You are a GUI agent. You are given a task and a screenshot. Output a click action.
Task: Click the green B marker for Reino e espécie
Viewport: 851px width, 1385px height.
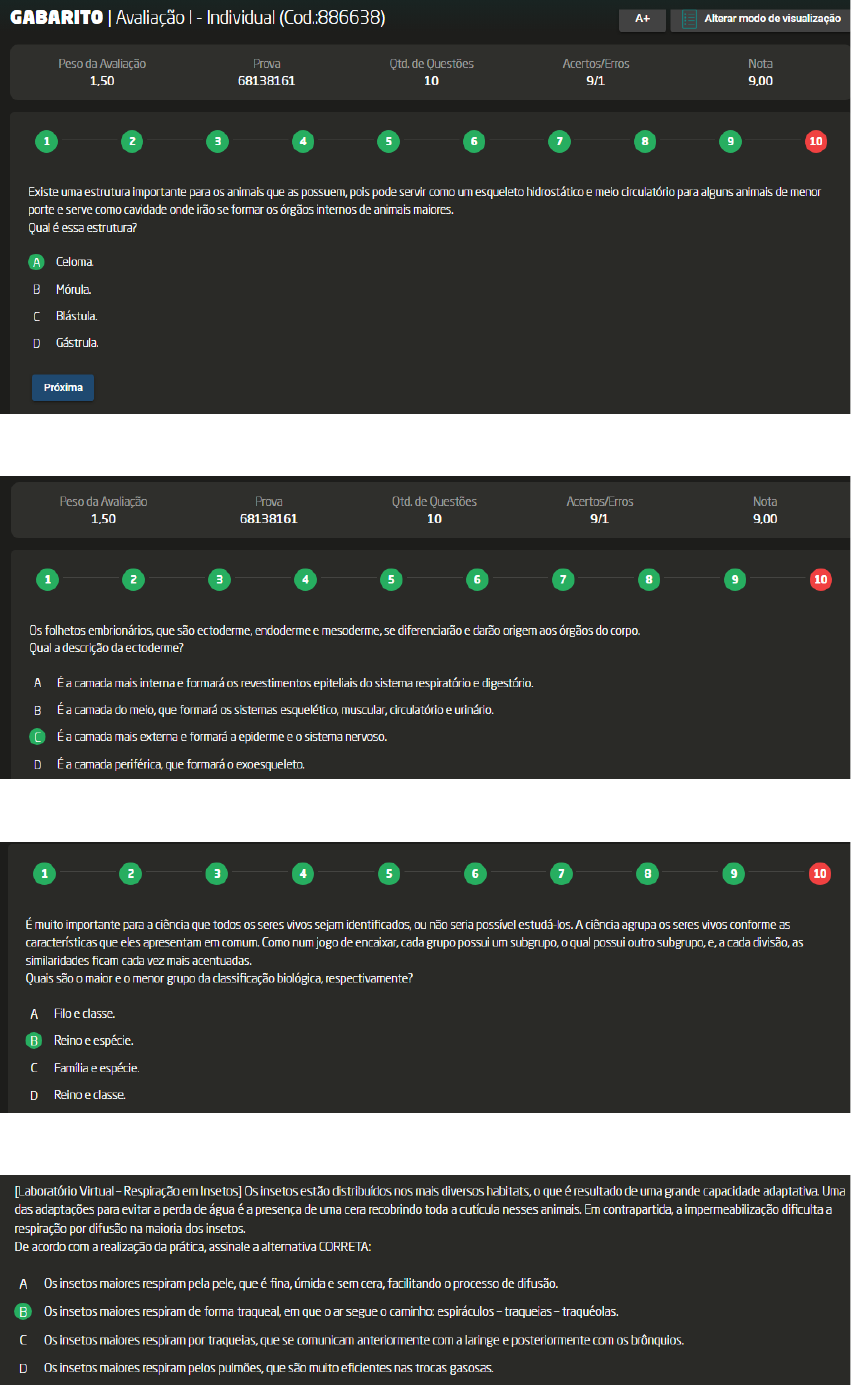tap(34, 1041)
